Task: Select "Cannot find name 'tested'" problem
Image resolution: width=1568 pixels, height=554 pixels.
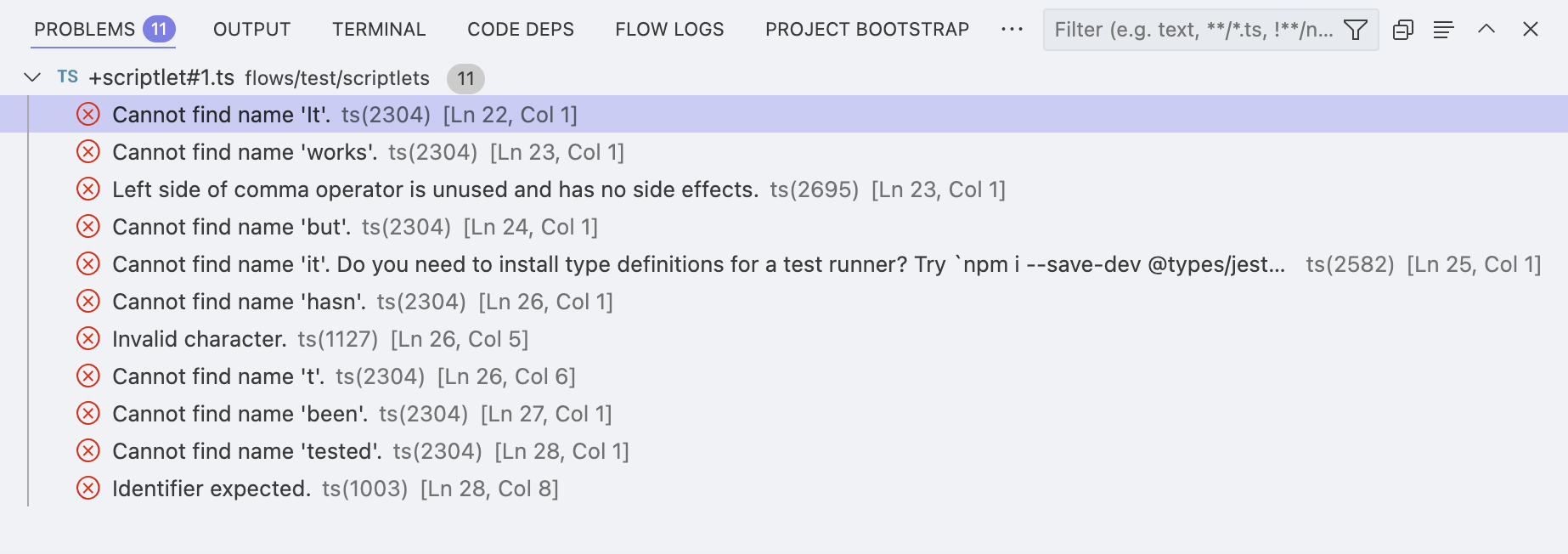Action: 246,451
